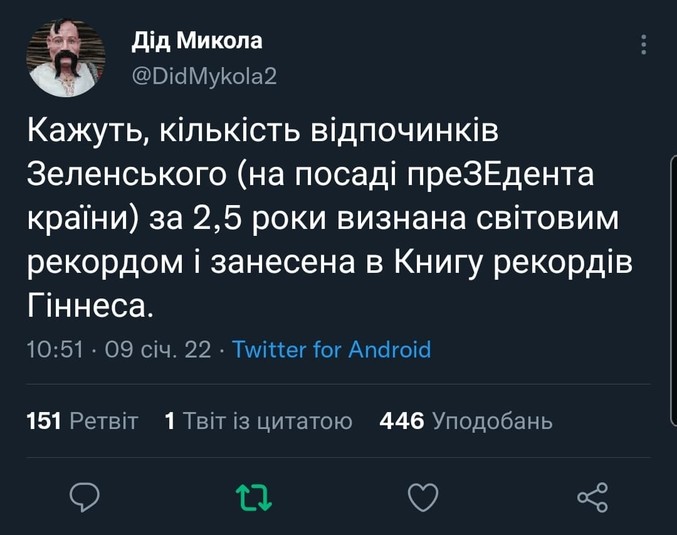
Task: Click the display name Дід Микола
Action: click(198, 41)
